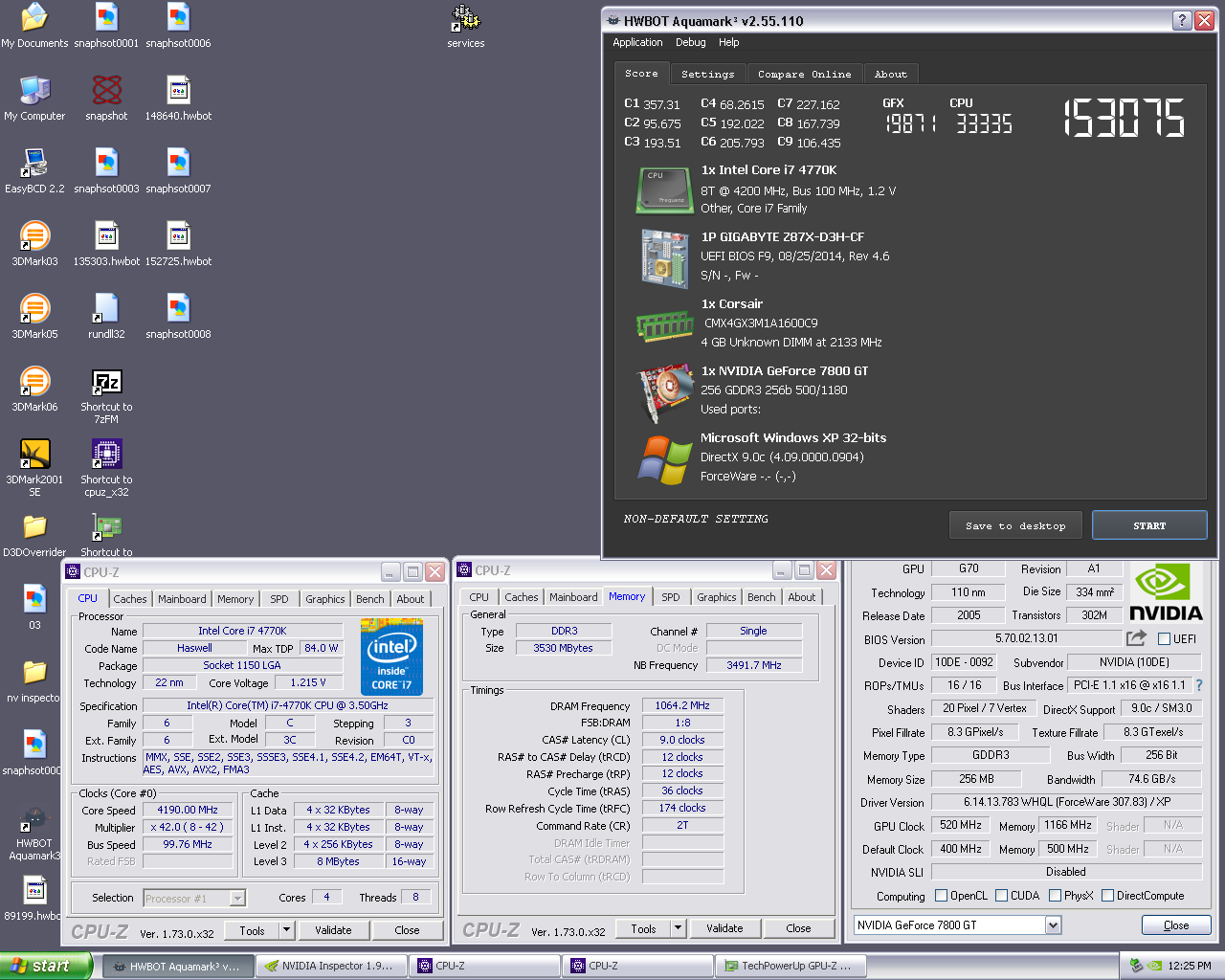1225x980 pixels.
Task: Expand the GeForce 7800 GT selector in GPU-Z
Action: point(1054,924)
